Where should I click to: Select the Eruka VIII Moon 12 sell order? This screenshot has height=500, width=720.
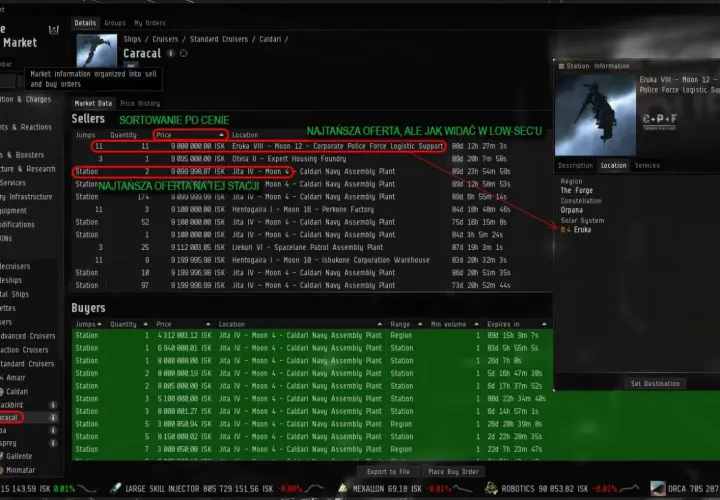click(x=312, y=146)
